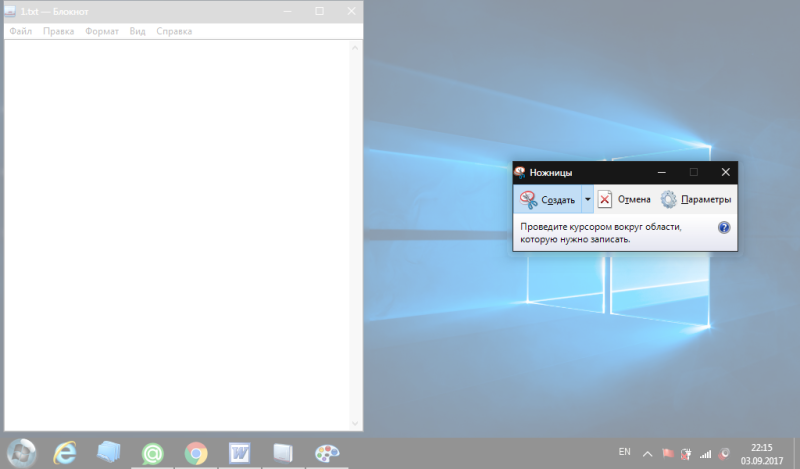
Task: Open the Правка menu in Блокнот
Action: (59, 31)
